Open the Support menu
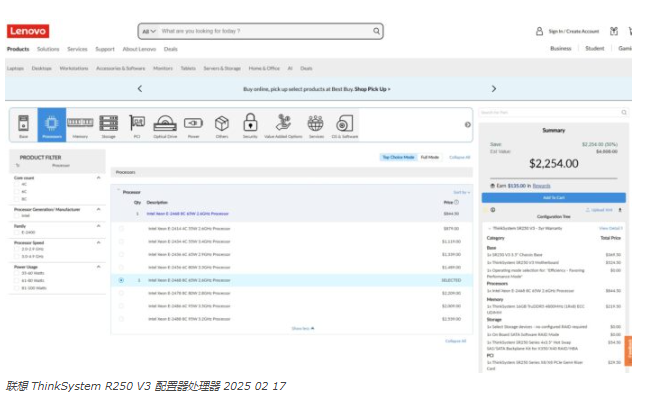This screenshot has height=409, width=646. click(x=105, y=49)
